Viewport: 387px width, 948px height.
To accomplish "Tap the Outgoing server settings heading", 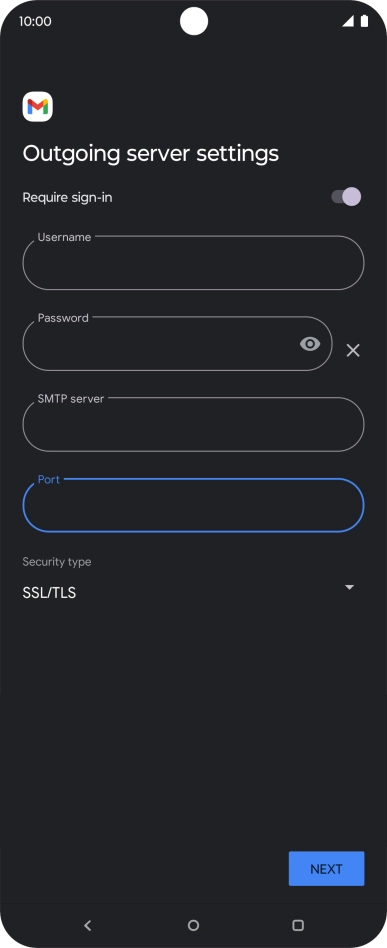I will pos(151,154).
